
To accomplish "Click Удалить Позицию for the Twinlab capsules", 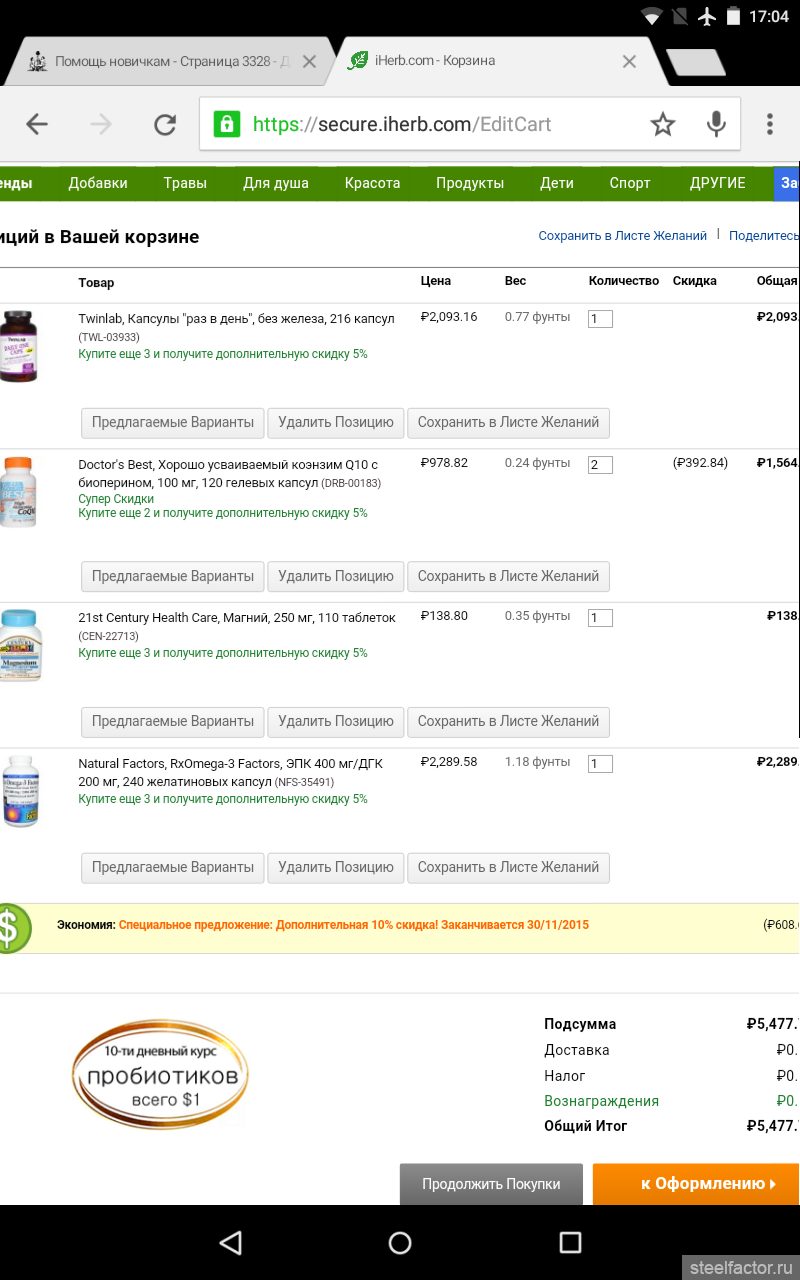I will (x=336, y=422).
